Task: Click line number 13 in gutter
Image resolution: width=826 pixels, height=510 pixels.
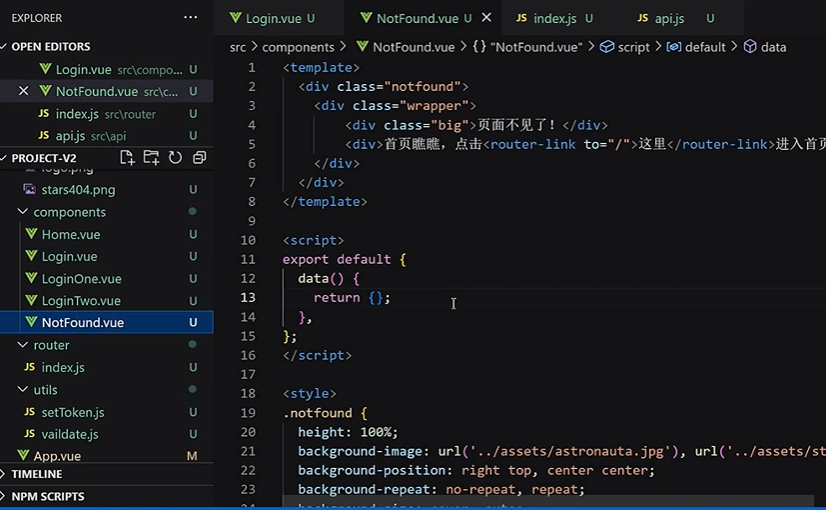Action: tap(248, 298)
